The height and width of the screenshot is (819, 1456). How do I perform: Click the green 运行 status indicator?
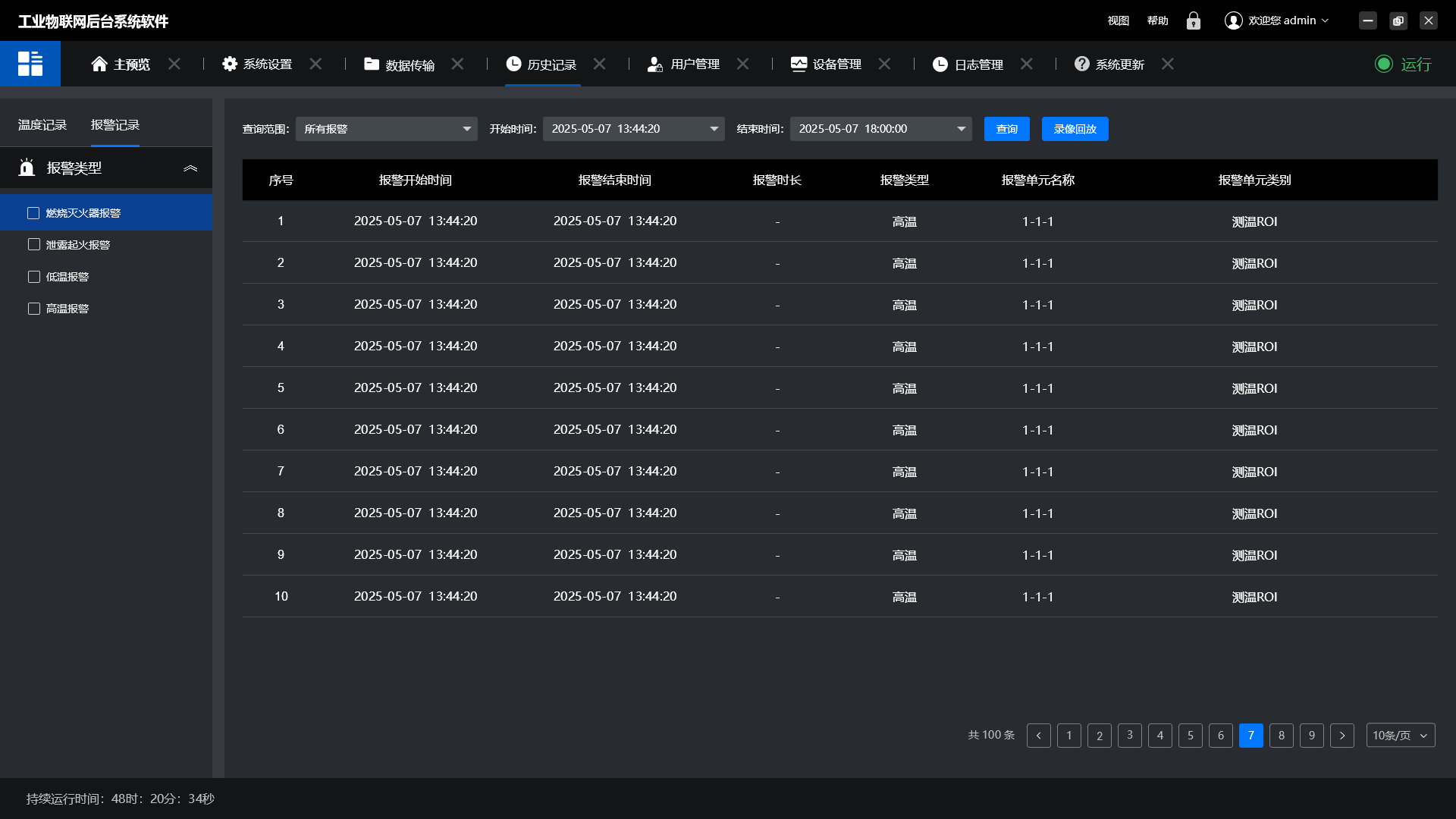[1384, 64]
